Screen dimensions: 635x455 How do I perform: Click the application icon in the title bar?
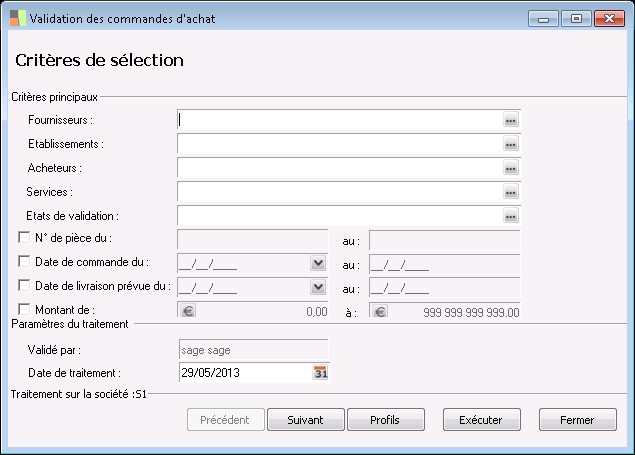pyautogui.click(x=18, y=18)
